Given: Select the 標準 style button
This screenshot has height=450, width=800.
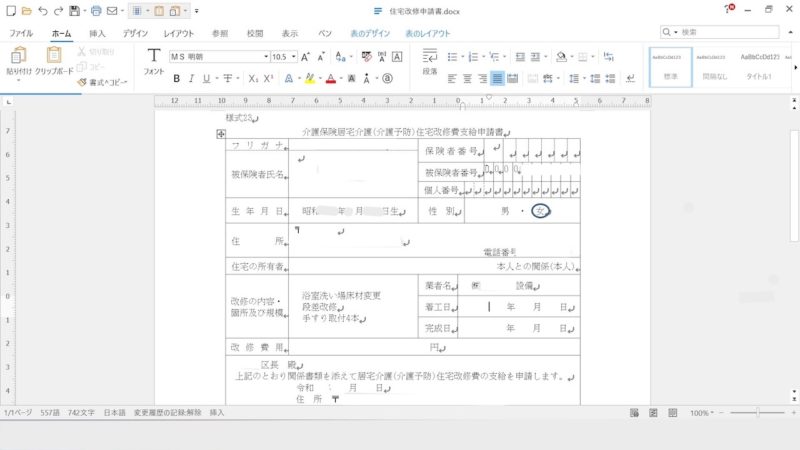Looking at the screenshot, I should tap(671, 66).
